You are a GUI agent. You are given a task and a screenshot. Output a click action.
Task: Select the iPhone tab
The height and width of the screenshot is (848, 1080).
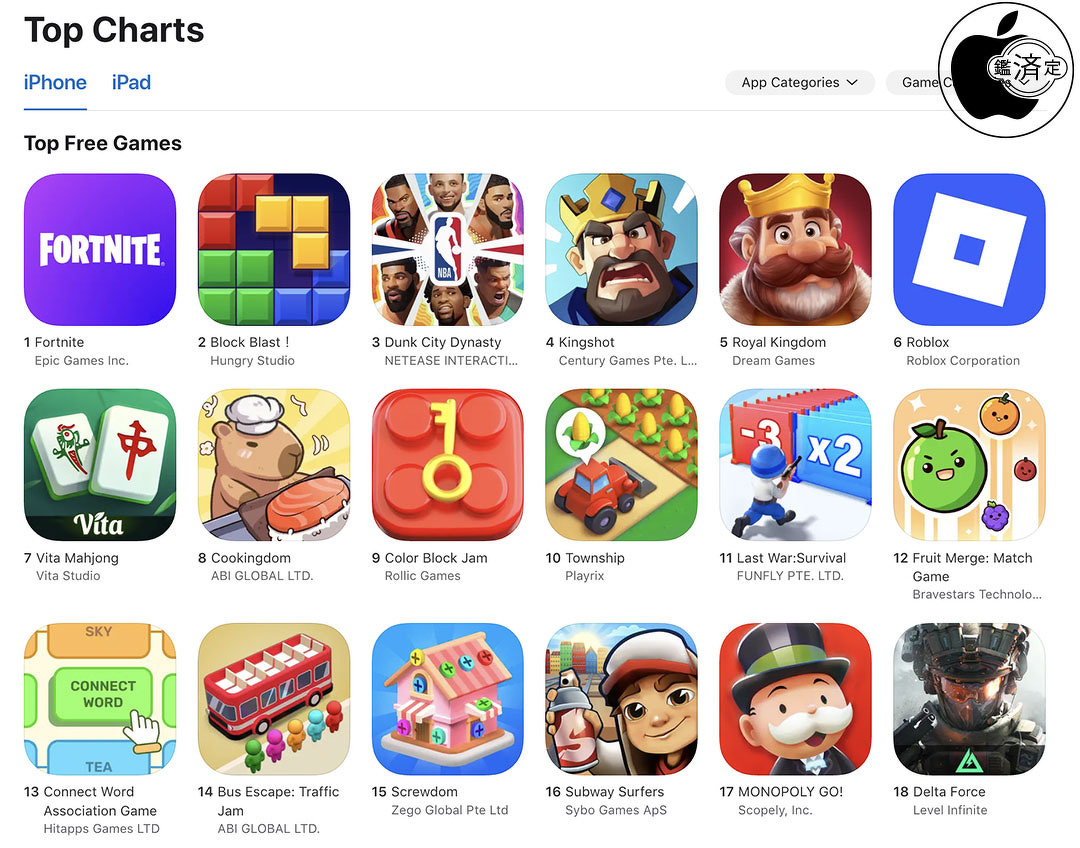pos(55,83)
